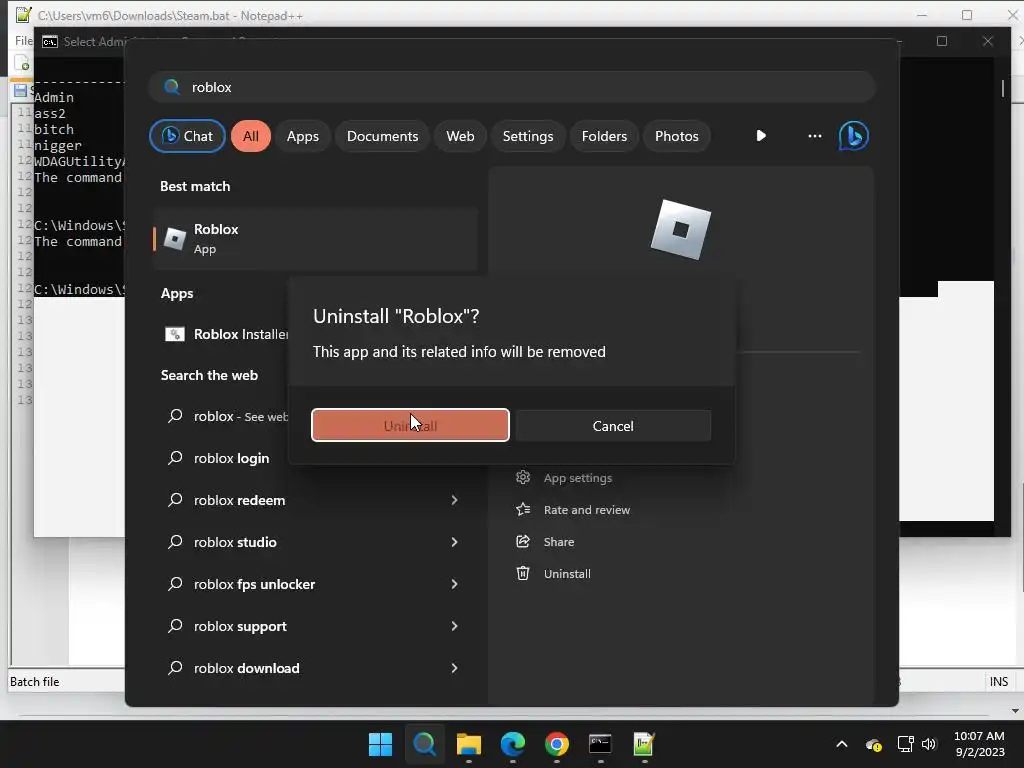Show hidden tray icons chevron
This screenshot has height=768, width=1024.
click(842, 744)
